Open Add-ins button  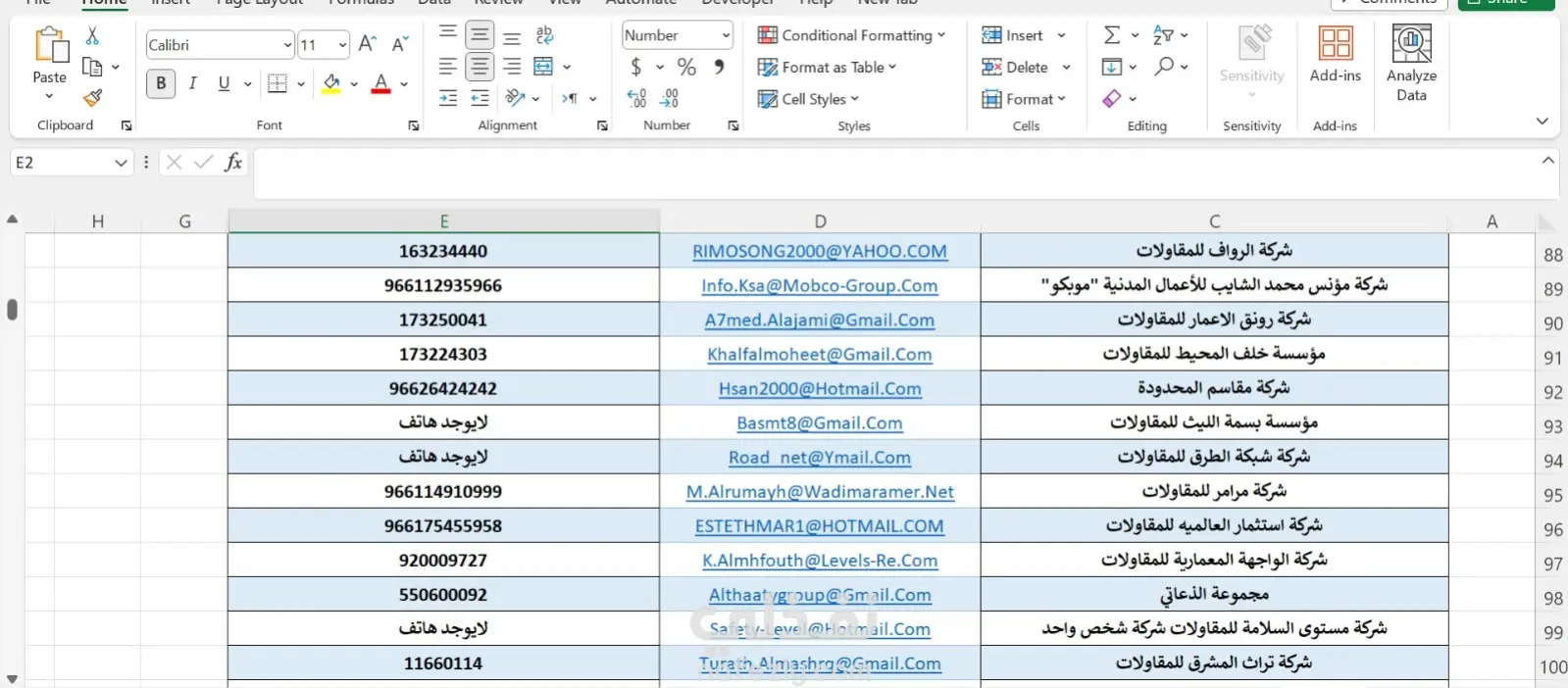tap(1336, 54)
